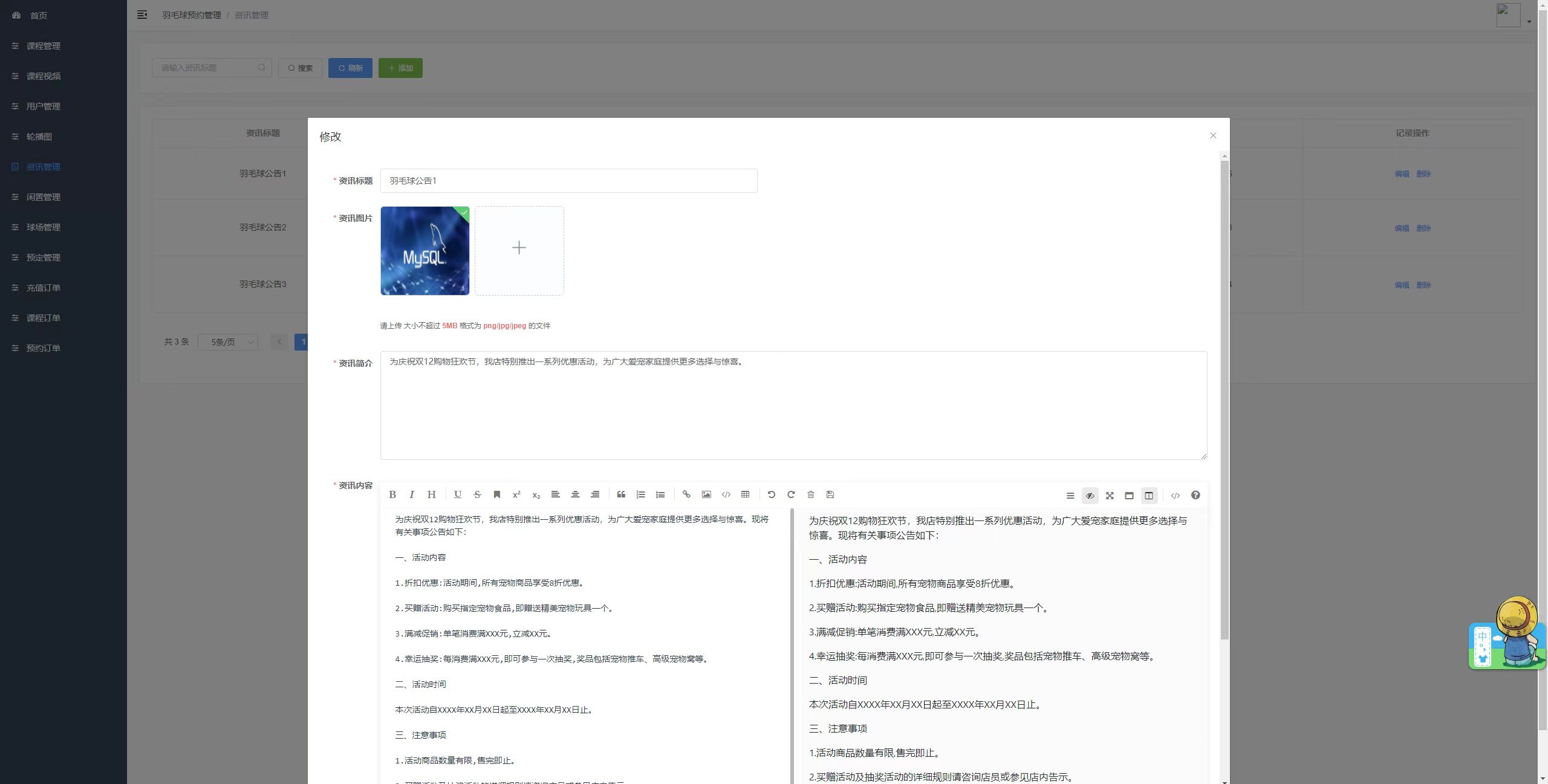Insert an image via the editor toolbar
The image size is (1548, 784).
coord(706,494)
